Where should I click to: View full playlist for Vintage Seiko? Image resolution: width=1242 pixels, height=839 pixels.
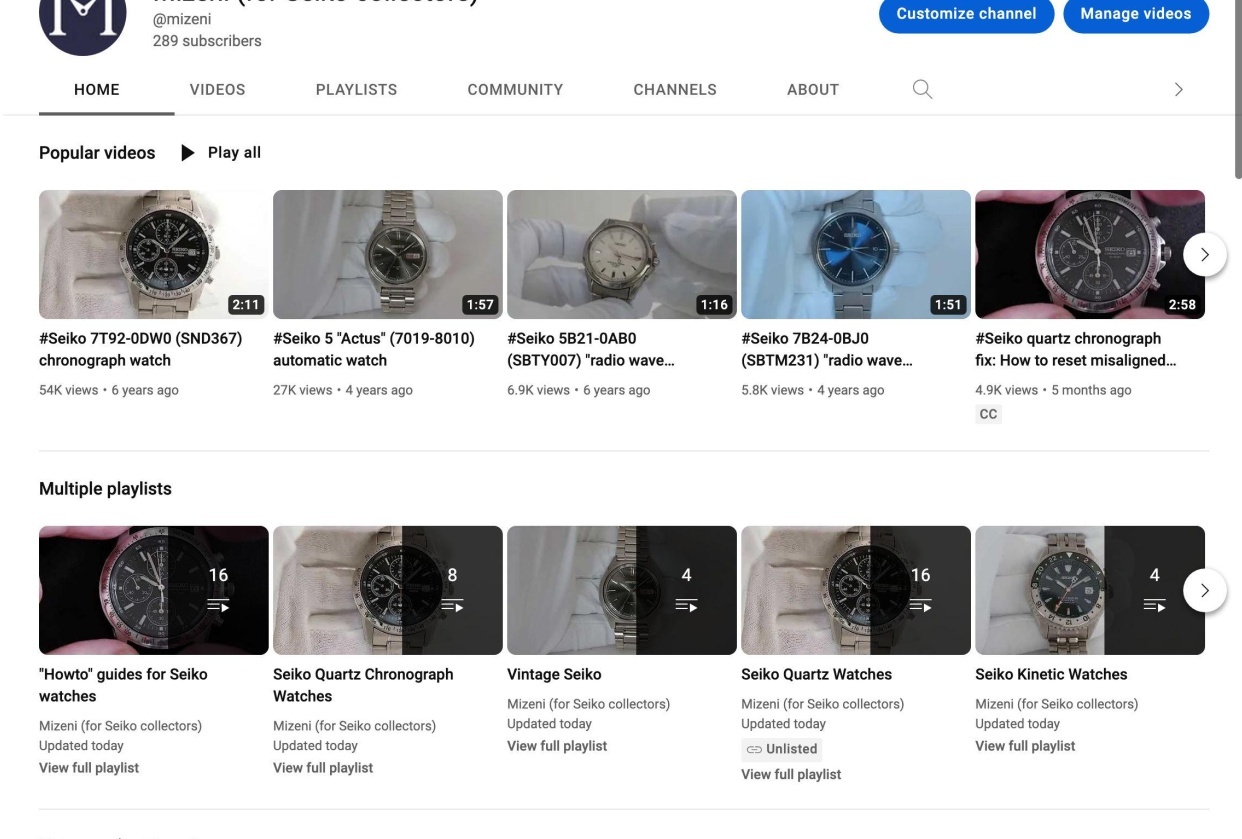tap(557, 746)
